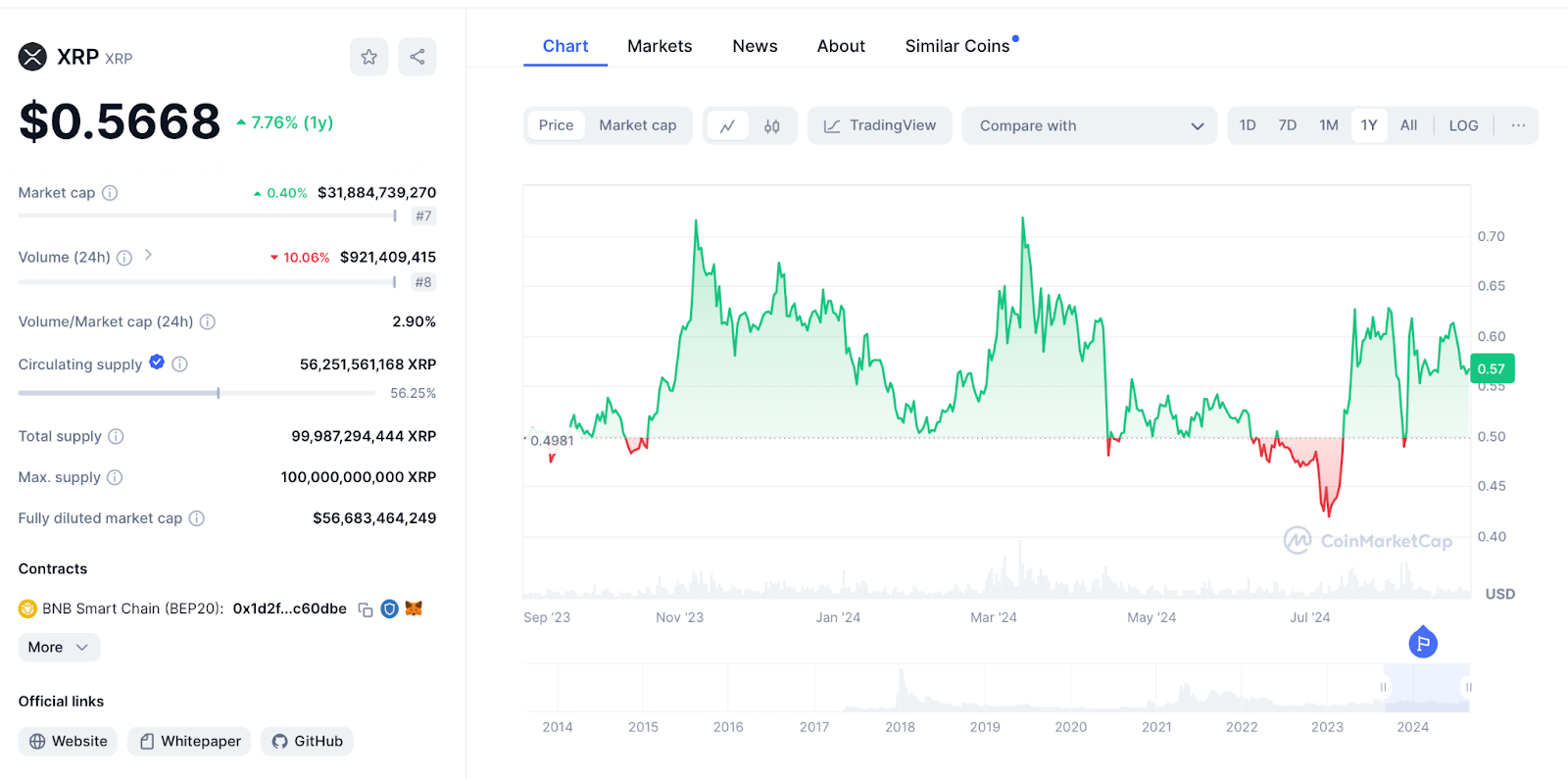Open the official Website link
Screen dimensions: 1568x779
68,742
